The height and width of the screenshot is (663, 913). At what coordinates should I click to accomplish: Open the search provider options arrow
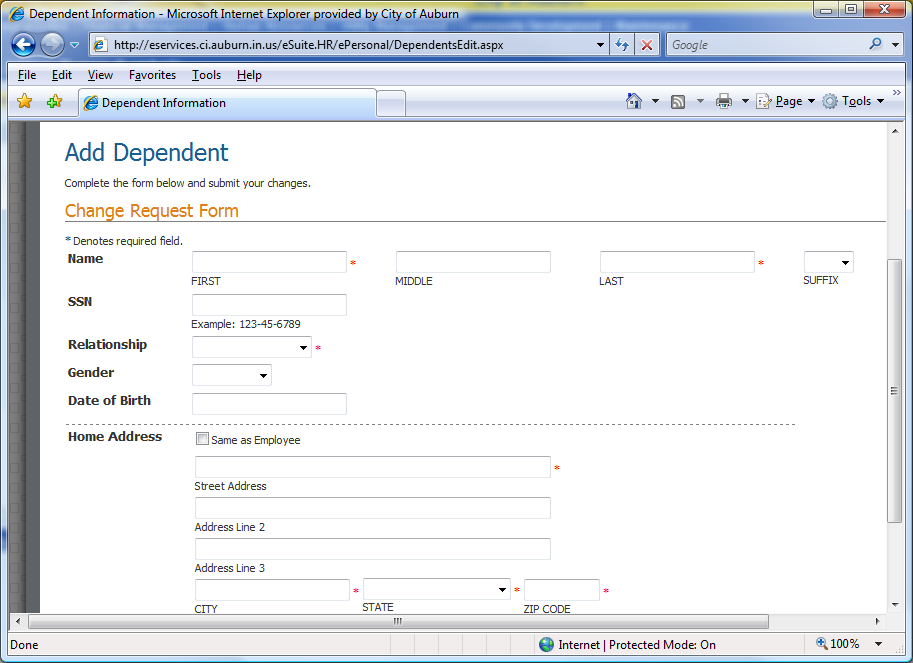click(896, 45)
